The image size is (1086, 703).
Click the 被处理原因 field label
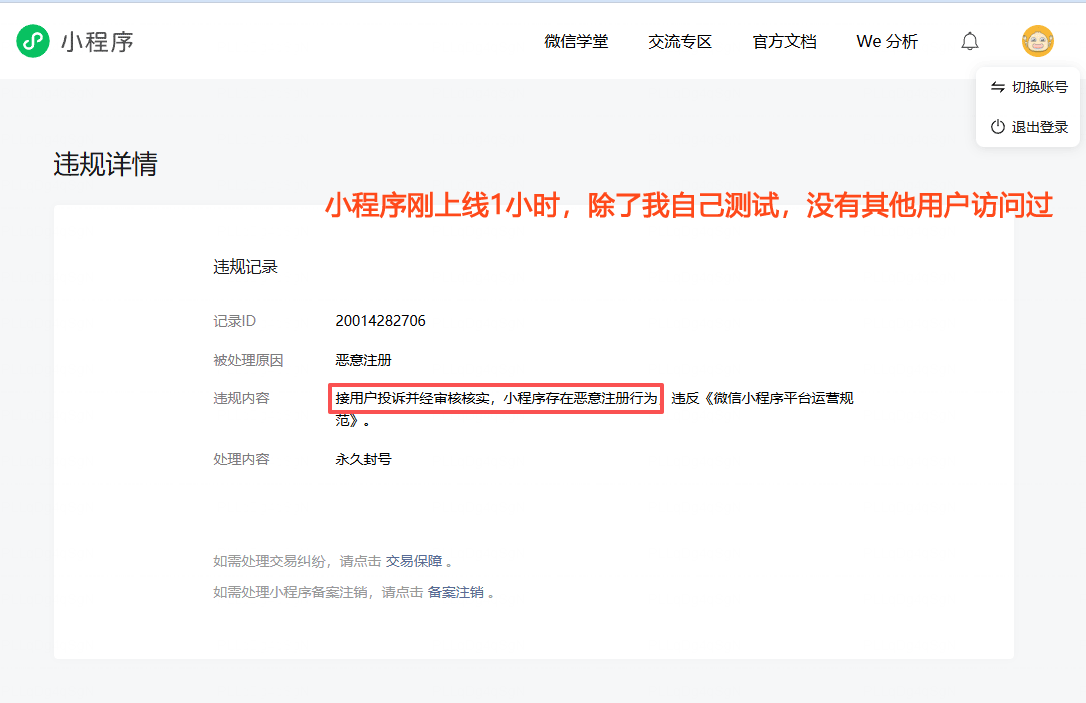(248, 360)
